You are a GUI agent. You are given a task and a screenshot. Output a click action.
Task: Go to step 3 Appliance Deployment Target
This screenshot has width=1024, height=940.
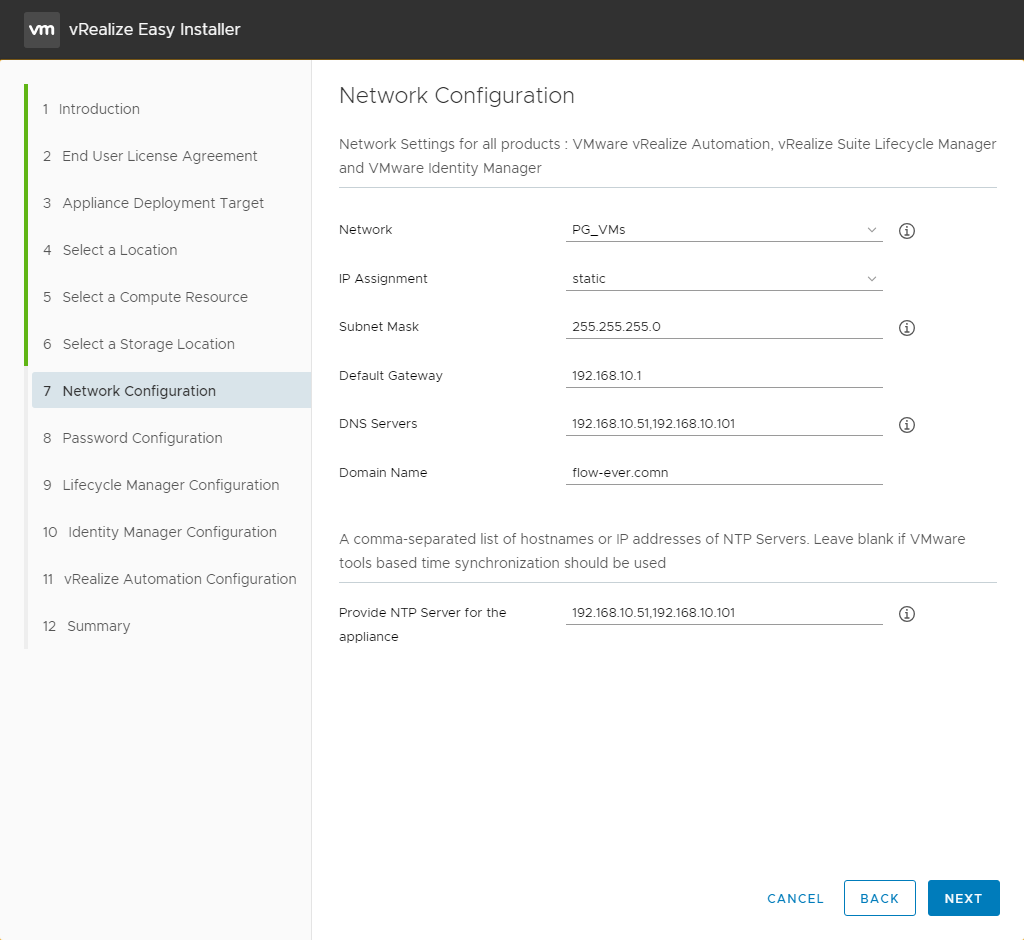click(153, 203)
